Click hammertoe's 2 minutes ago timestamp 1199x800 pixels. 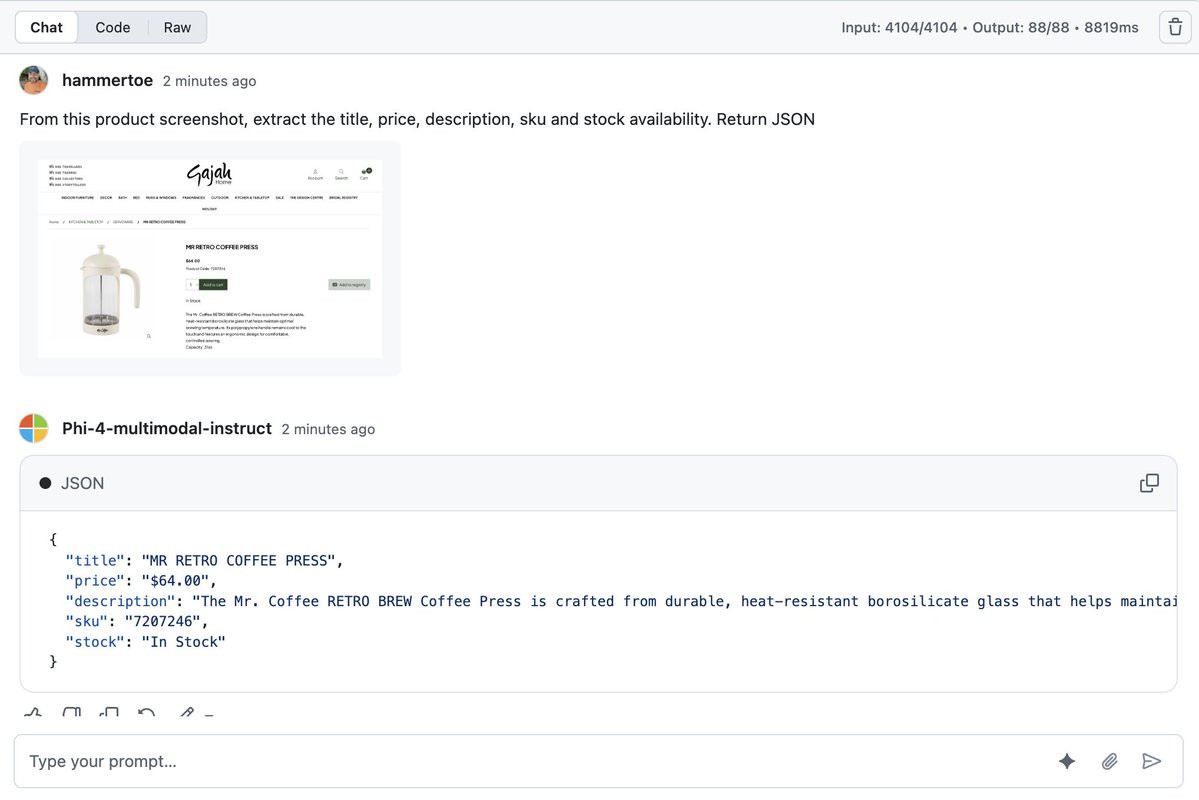click(210, 81)
